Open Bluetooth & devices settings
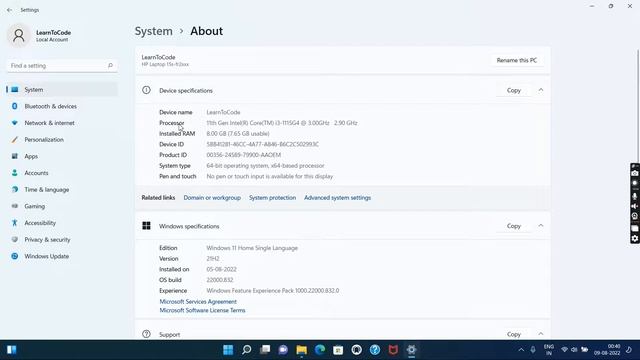 [62, 106]
